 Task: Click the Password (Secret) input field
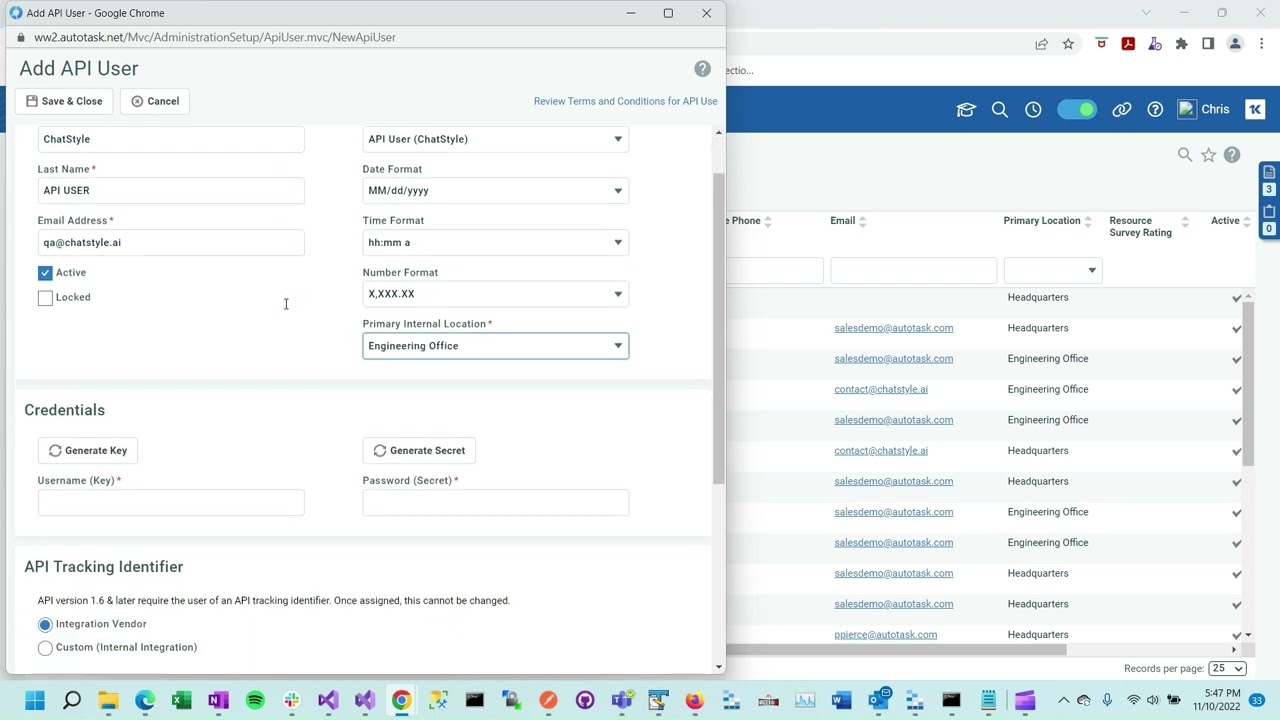[496, 503]
